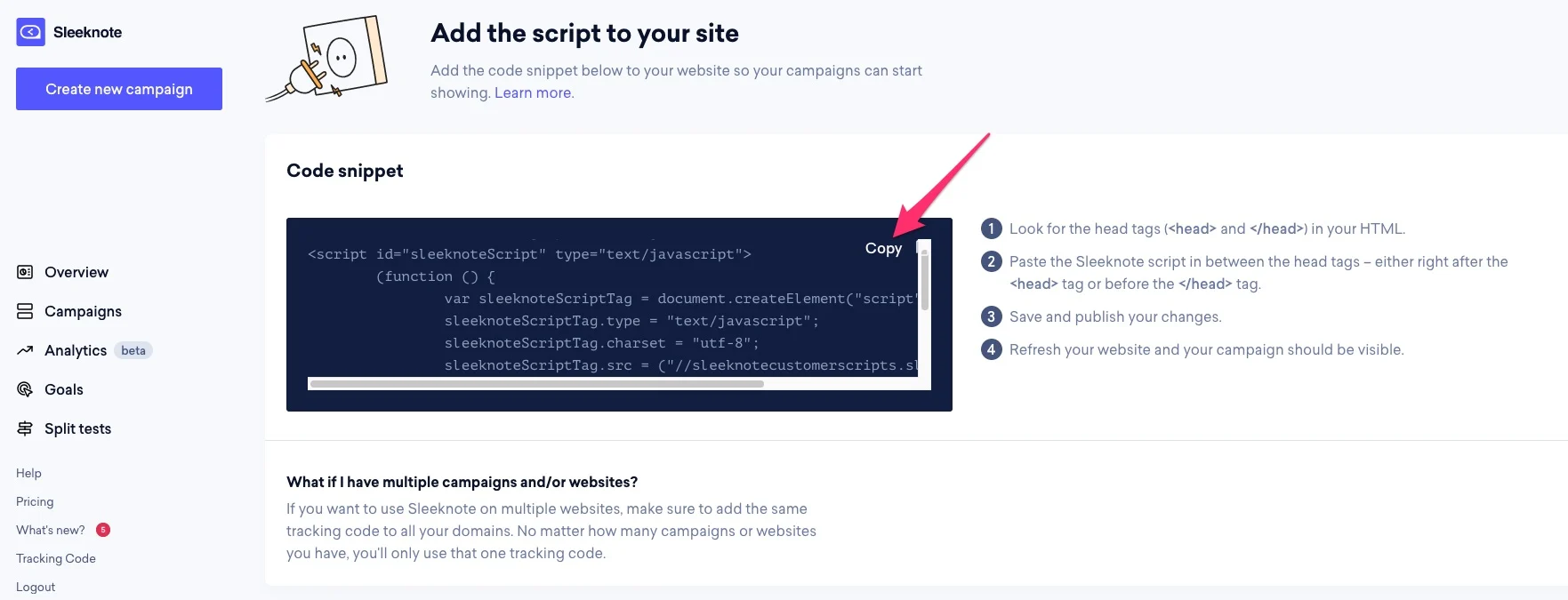The image size is (1568, 600).
Task: Click the code snippet vertical scrollbar
Action: [x=925, y=280]
